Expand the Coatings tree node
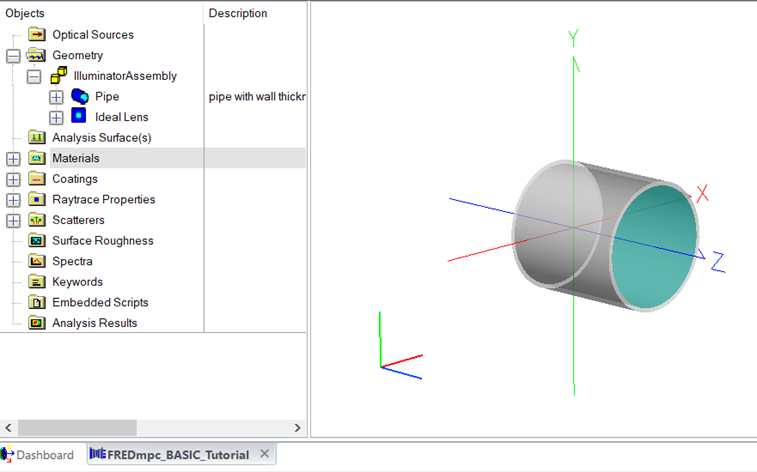This screenshot has height=472, width=757. (x=13, y=179)
